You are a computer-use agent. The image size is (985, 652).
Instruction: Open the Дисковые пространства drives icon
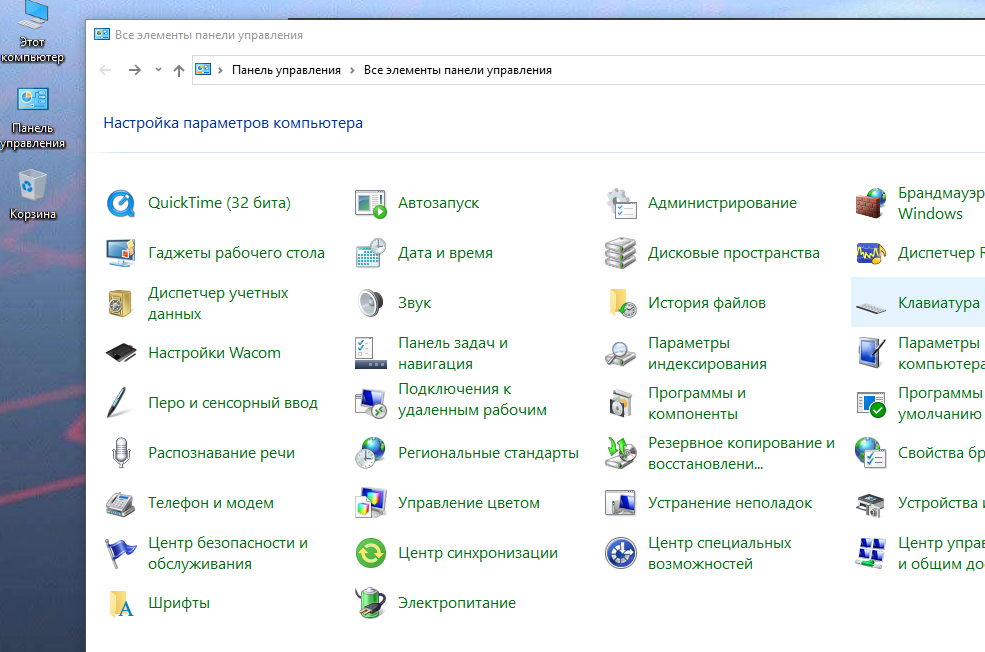coord(621,253)
